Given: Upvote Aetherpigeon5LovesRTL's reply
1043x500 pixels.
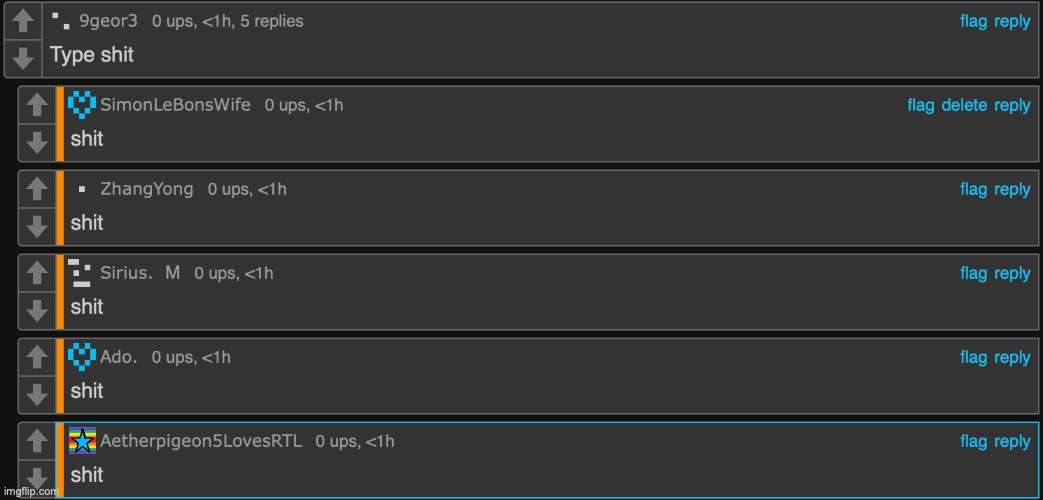Looking at the screenshot, I should click(x=37, y=441).
